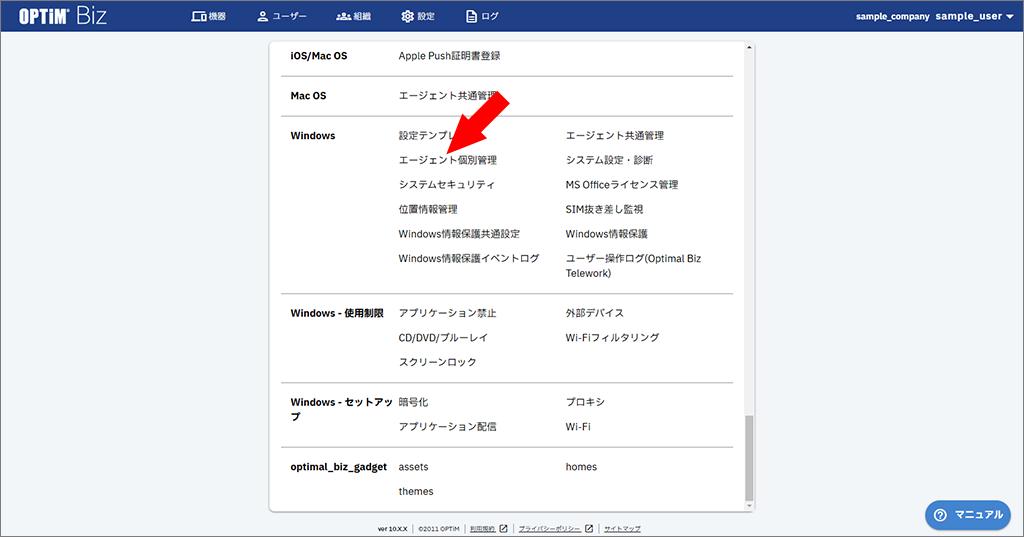Click the ©2011 OPTiM footer text
This screenshot has width=1024, height=537.
tap(439, 529)
